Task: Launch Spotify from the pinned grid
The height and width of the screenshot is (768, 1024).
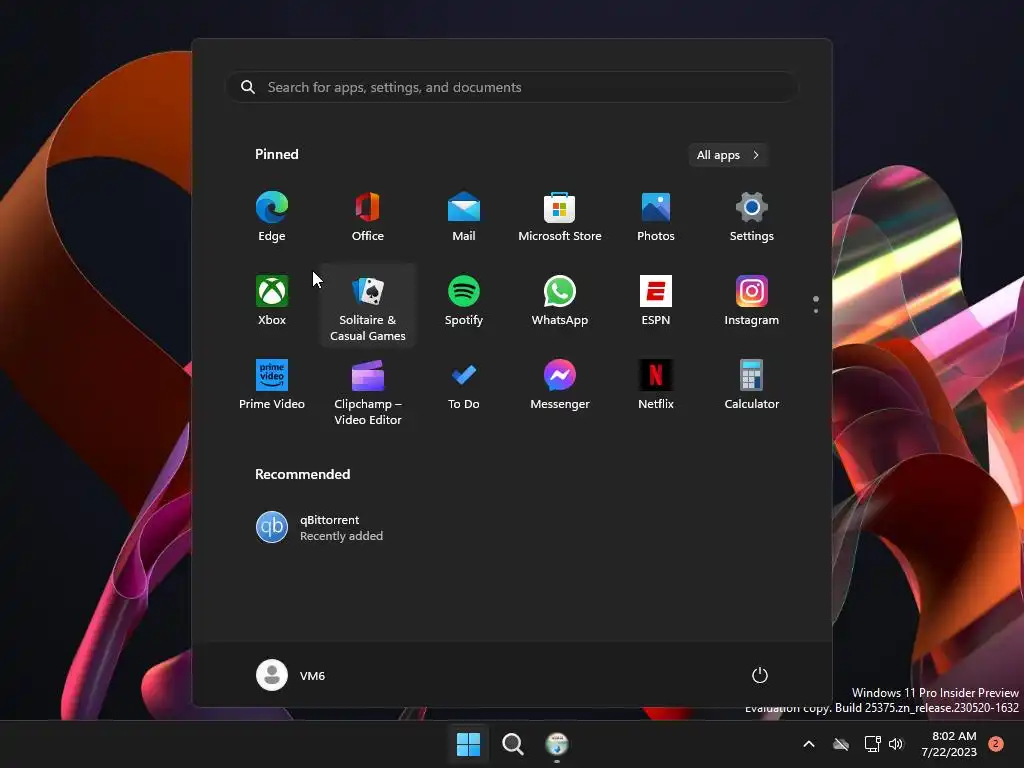Action: tap(464, 301)
